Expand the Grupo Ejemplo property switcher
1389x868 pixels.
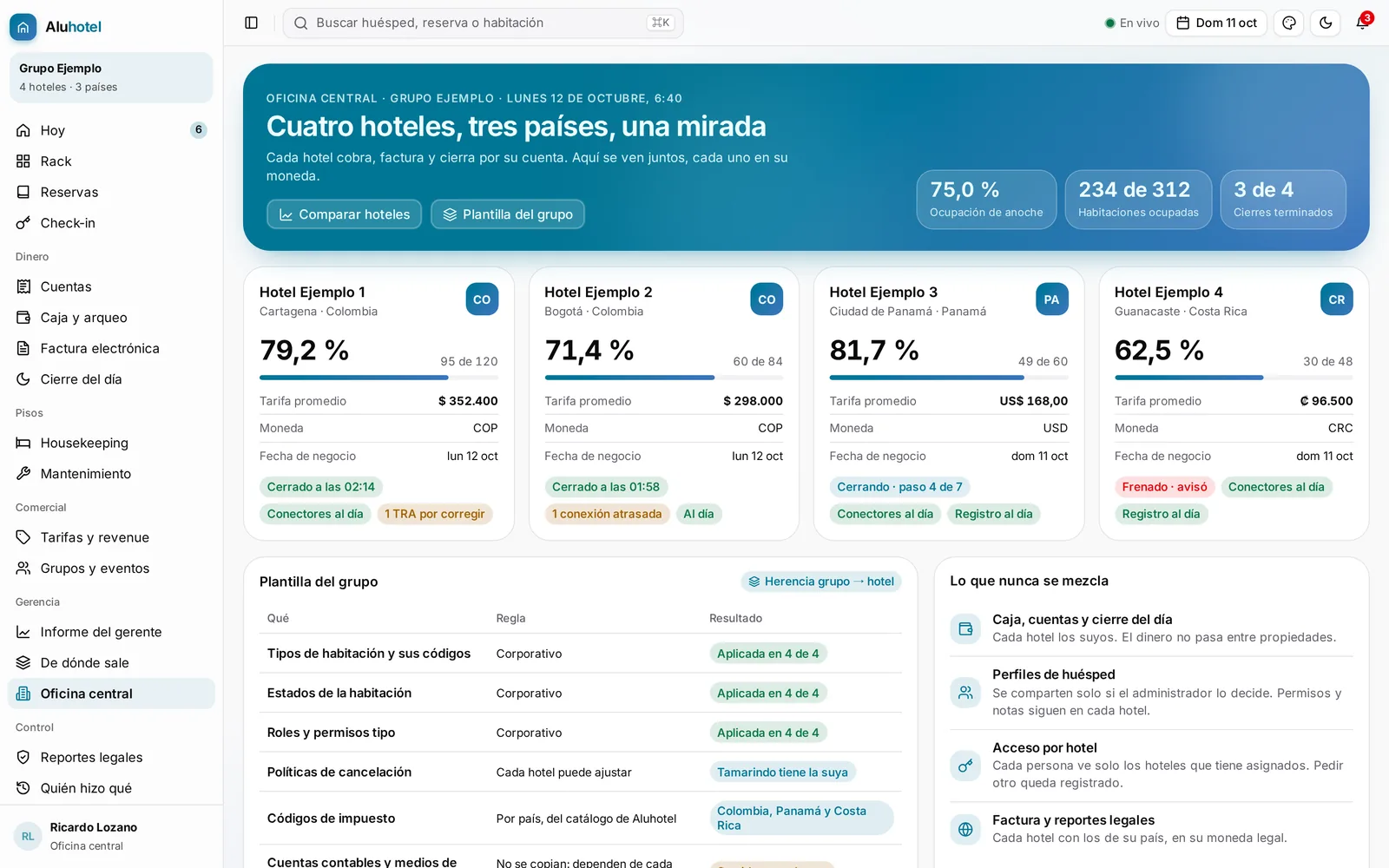point(111,77)
